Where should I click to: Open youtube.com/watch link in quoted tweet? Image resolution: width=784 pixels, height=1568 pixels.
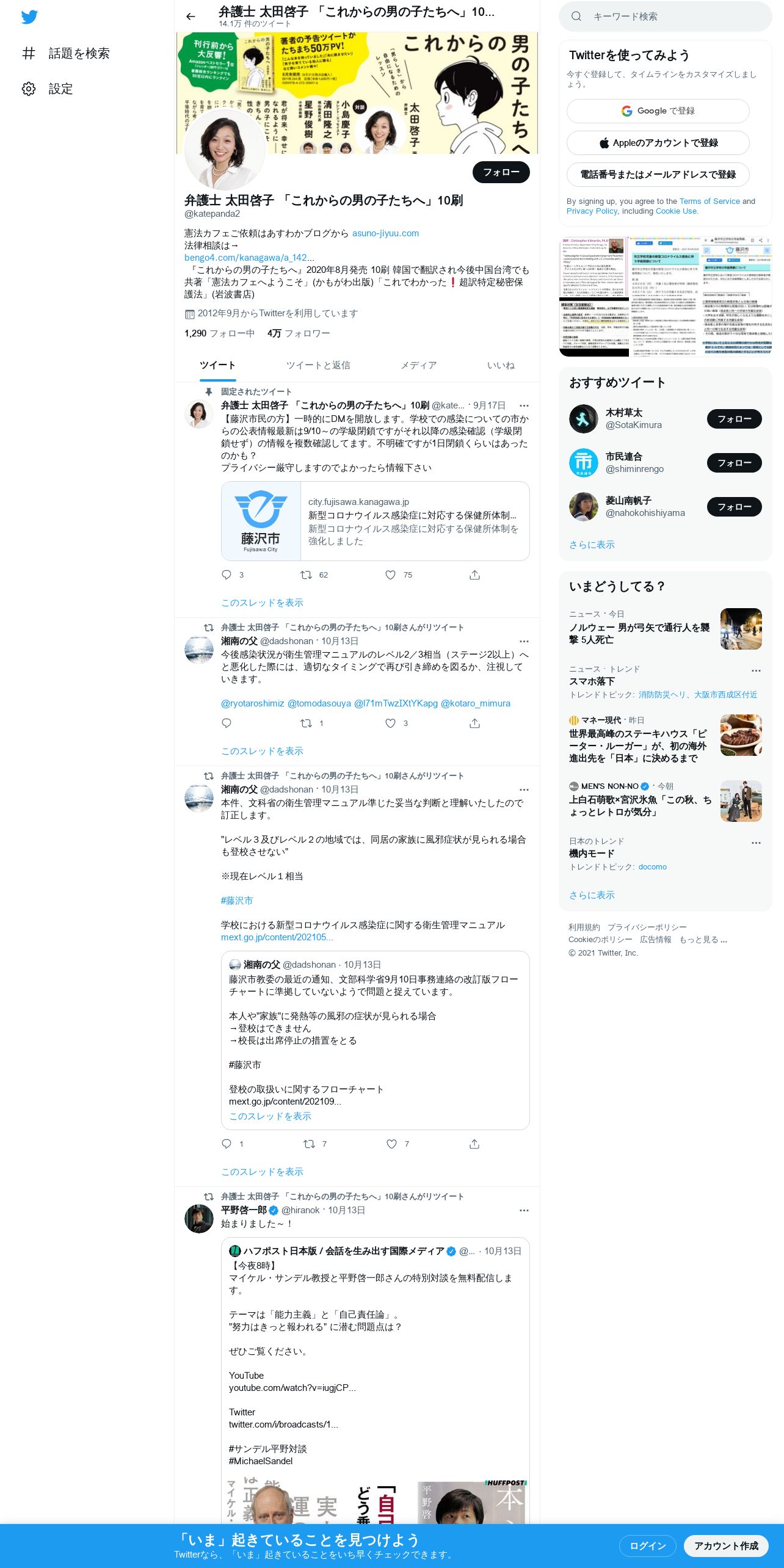pos(292,1388)
